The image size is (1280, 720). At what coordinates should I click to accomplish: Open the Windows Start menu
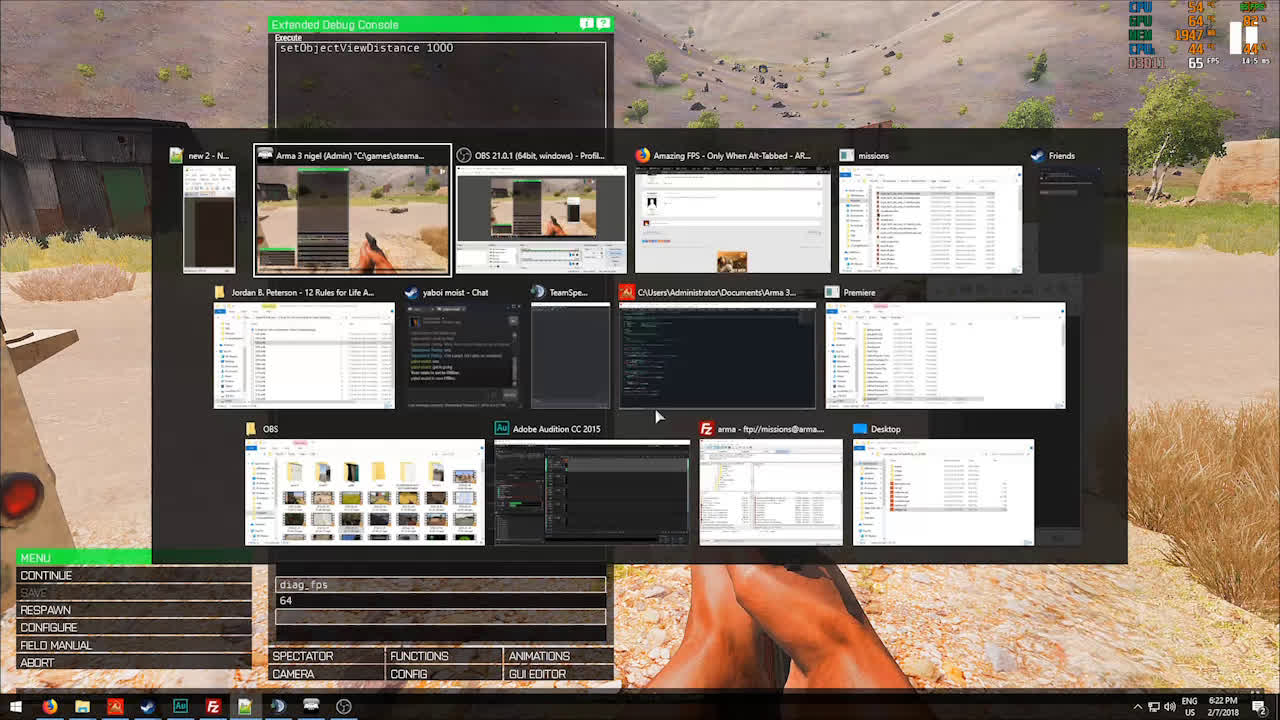pyautogui.click(x=16, y=706)
